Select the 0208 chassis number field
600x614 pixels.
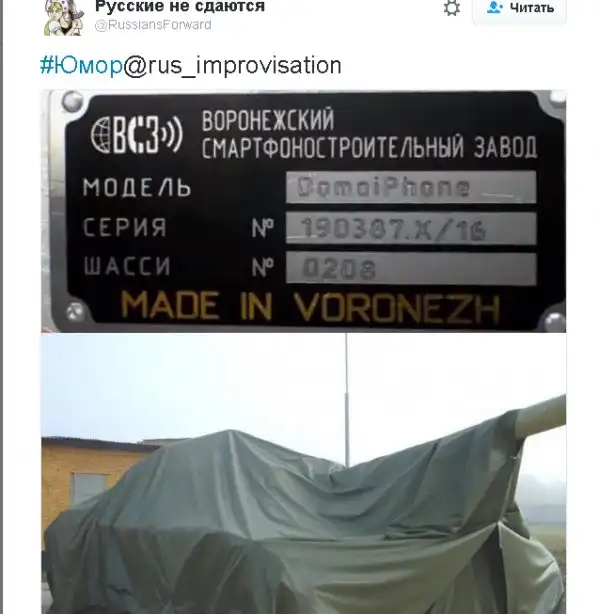(411, 268)
